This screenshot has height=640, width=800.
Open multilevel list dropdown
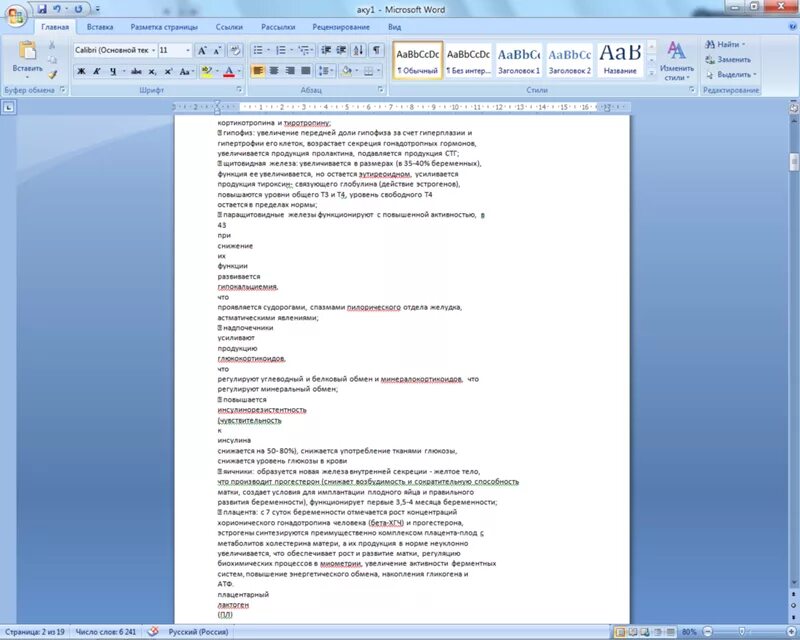coord(305,50)
